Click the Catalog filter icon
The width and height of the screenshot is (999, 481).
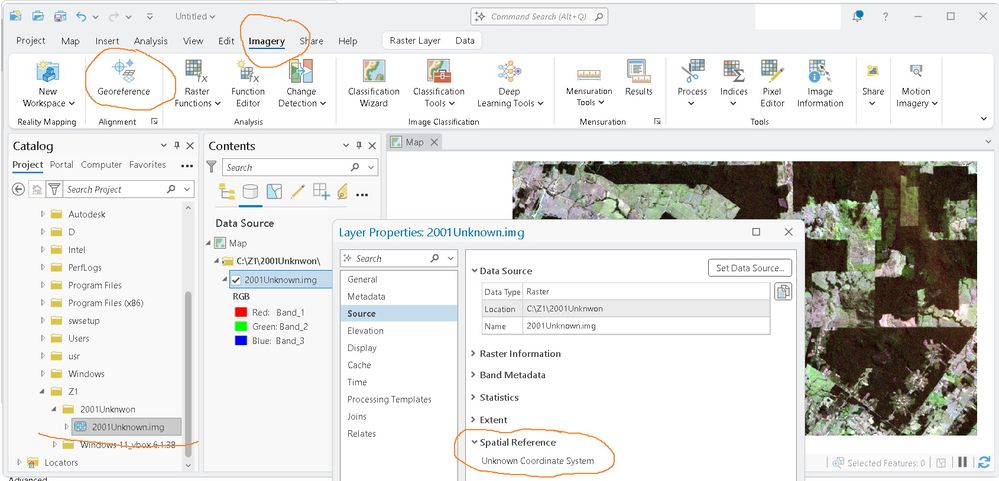coord(55,189)
